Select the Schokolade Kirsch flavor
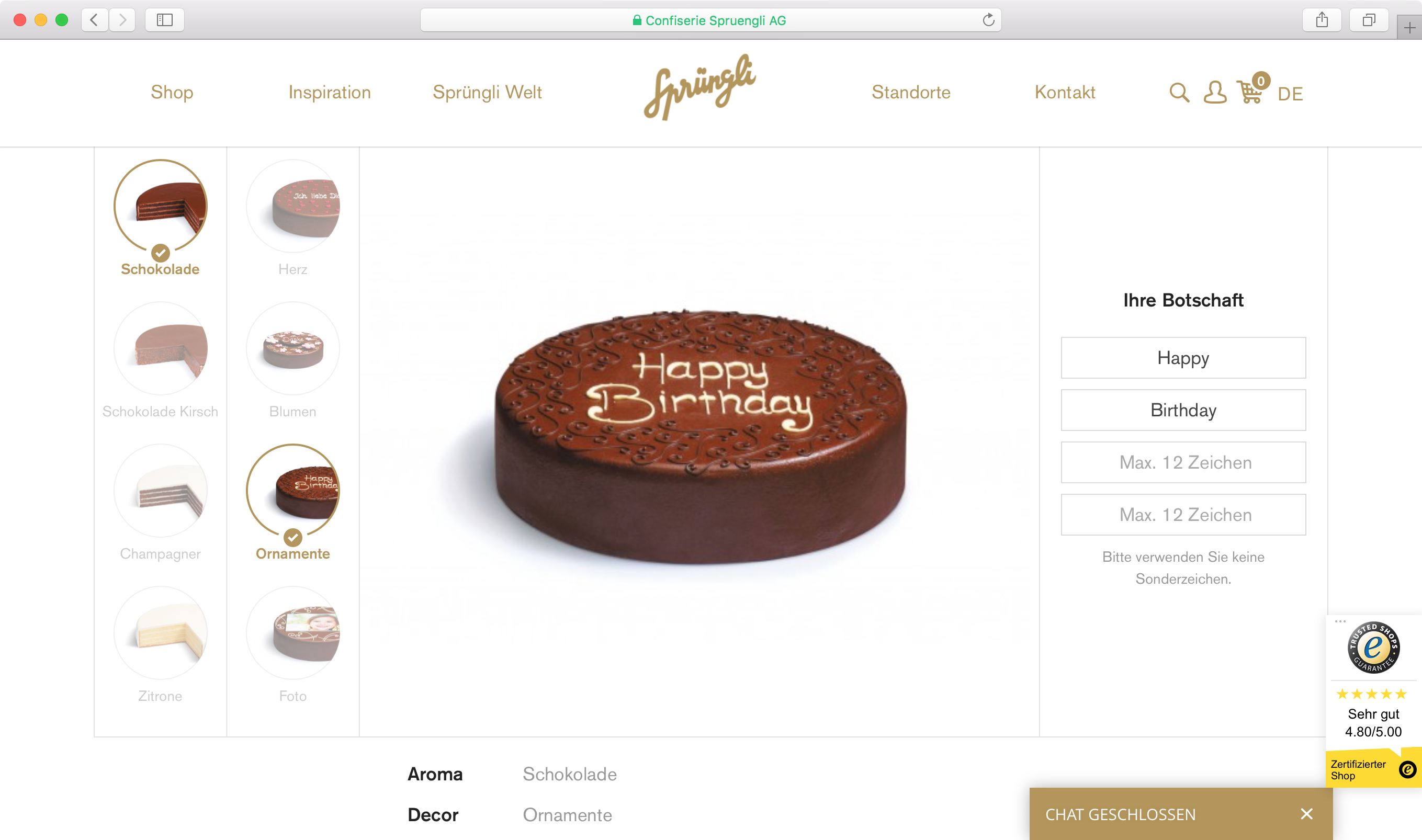This screenshot has height=840, width=1422. 160,360
